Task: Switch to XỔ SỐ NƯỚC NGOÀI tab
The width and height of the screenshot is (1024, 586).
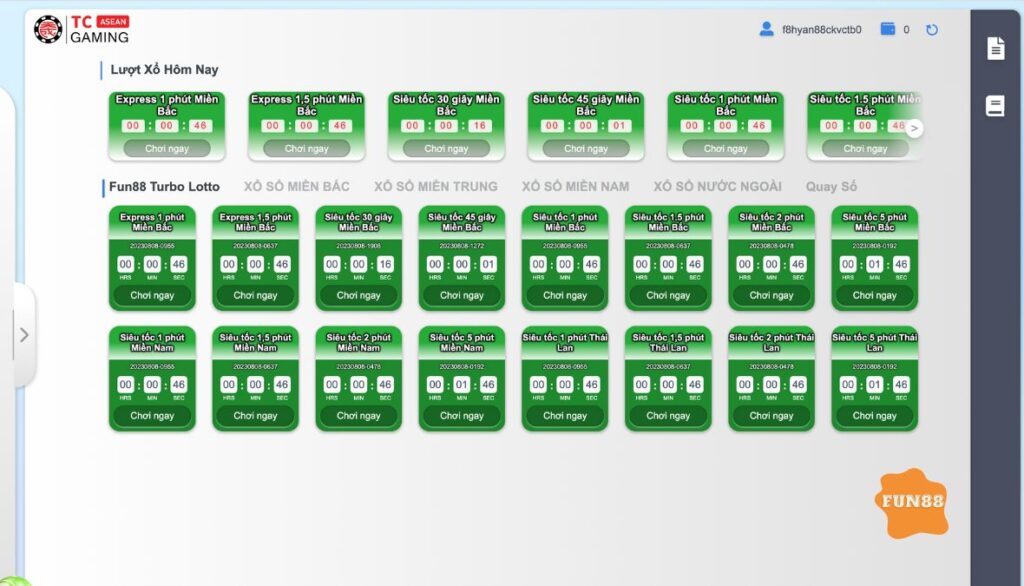Action: (x=717, y=187)
